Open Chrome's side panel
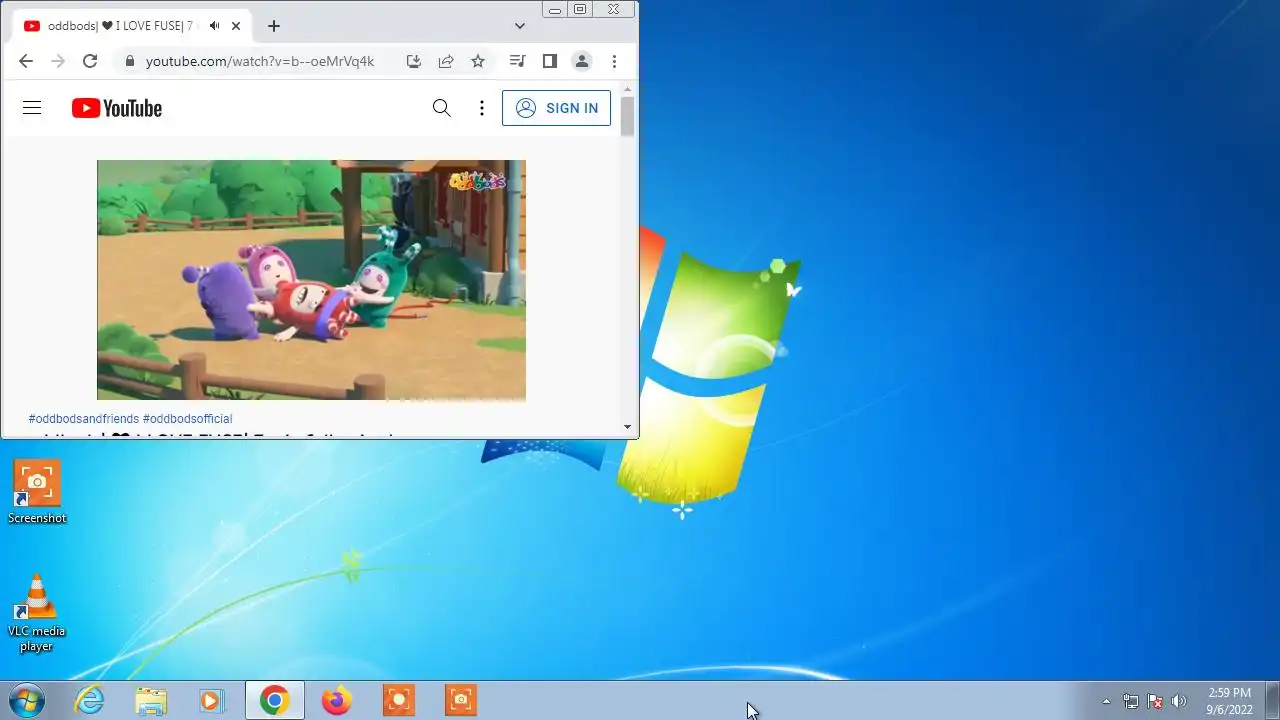This screenshot has width=1280, height=720. click(x=549, y=61)
